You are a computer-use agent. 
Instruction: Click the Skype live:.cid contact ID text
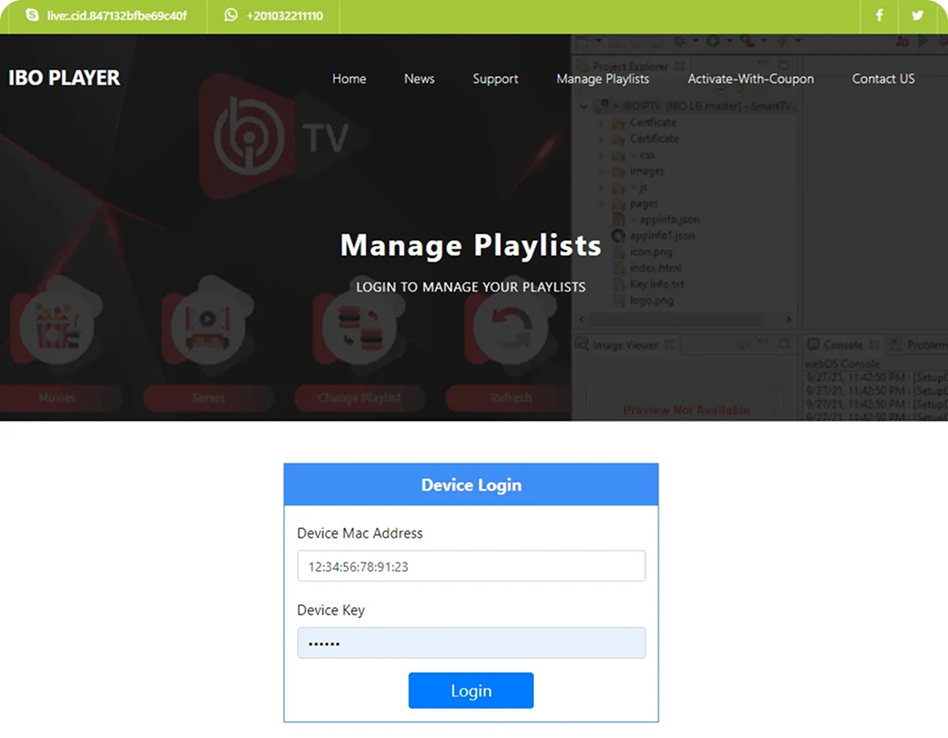coord(116,16)
